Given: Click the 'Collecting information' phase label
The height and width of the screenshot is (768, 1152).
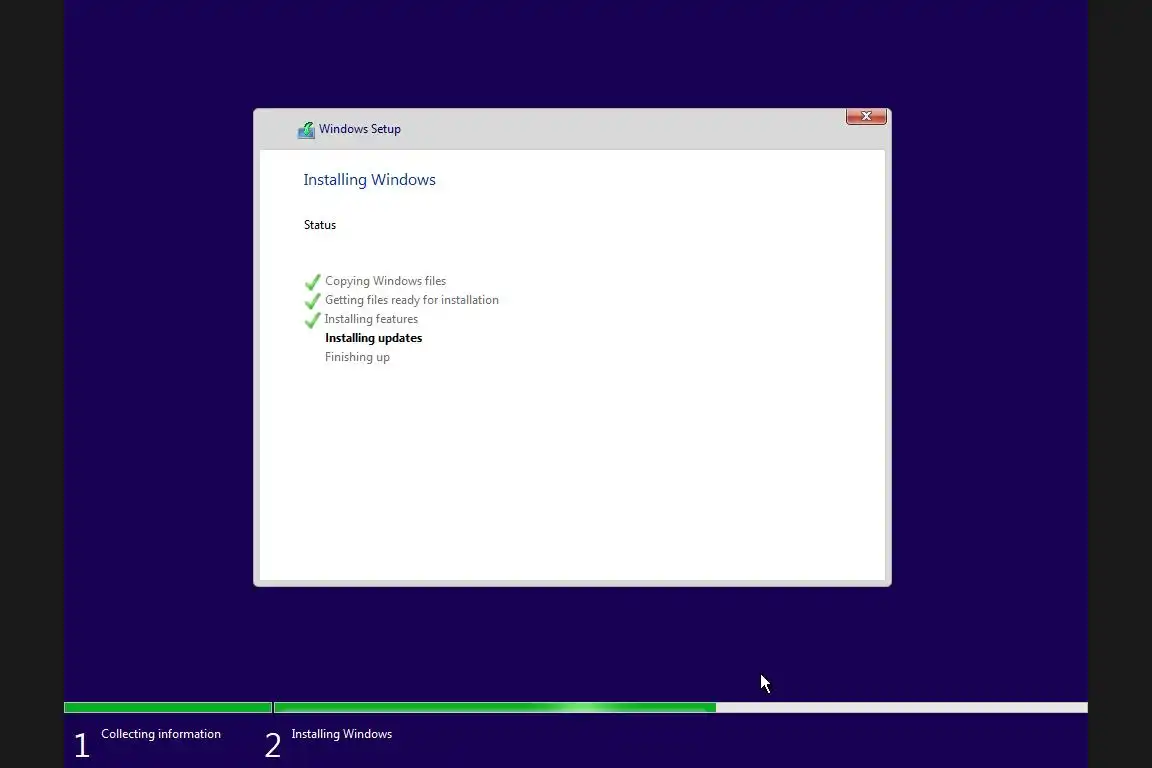Looking at the screenshot, I should click(x=161, y=734).
